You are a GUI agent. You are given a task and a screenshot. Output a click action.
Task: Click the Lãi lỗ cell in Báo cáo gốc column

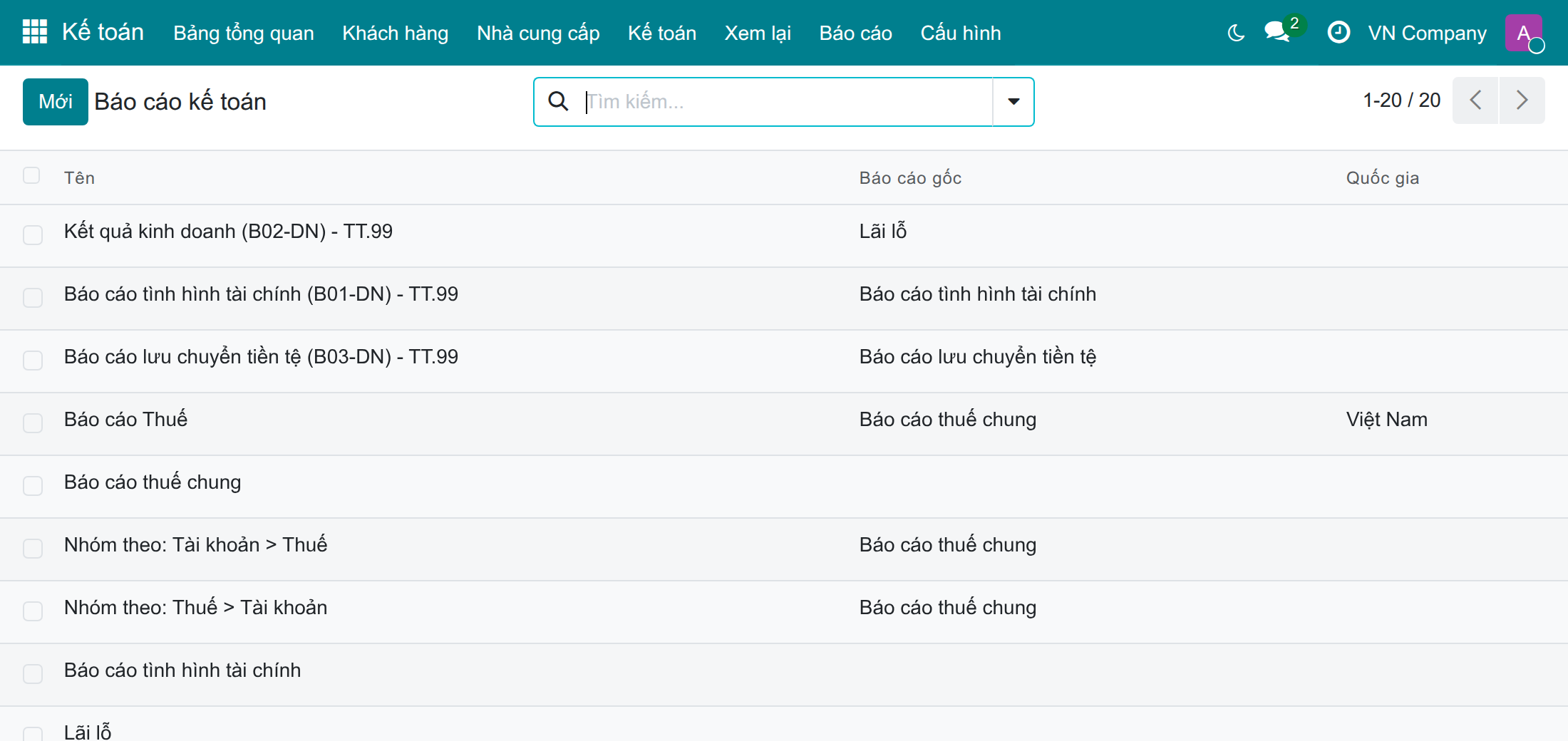[882, 231]
